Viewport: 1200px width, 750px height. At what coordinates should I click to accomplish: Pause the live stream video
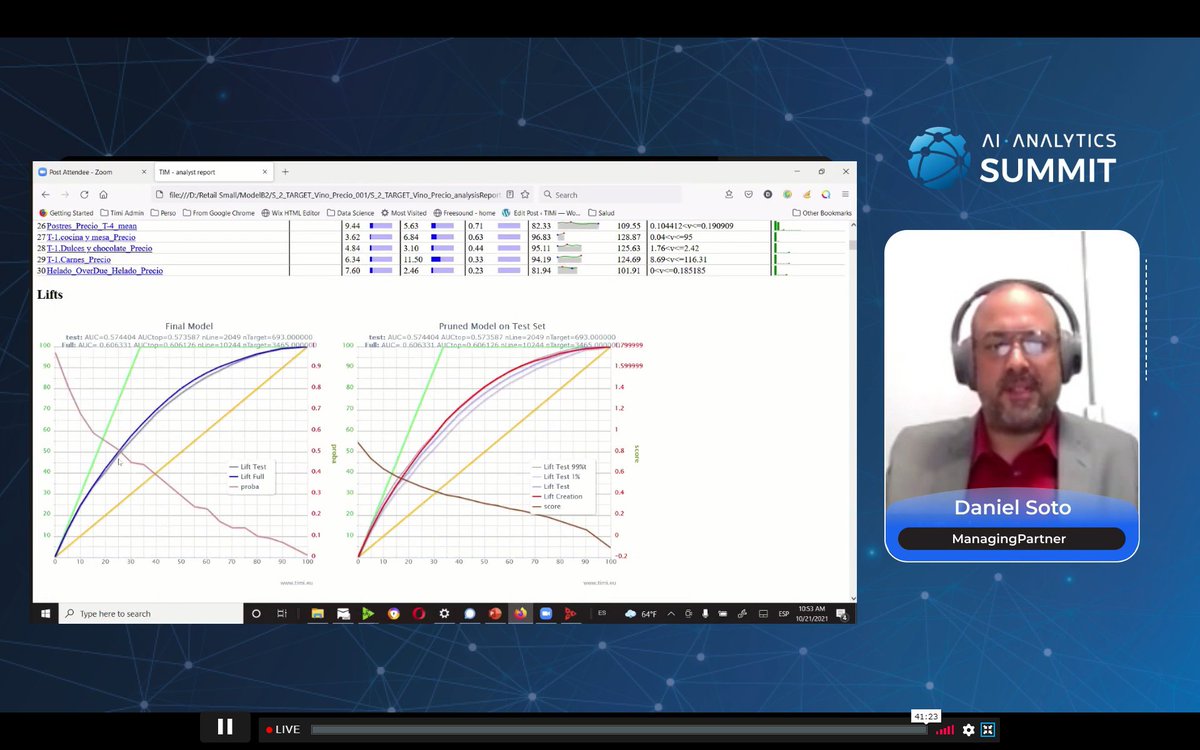(225, 727)
